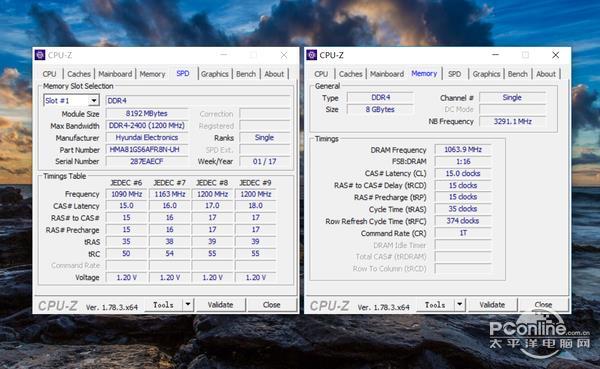Click Size value 8 GBytes

click(380, 109)
